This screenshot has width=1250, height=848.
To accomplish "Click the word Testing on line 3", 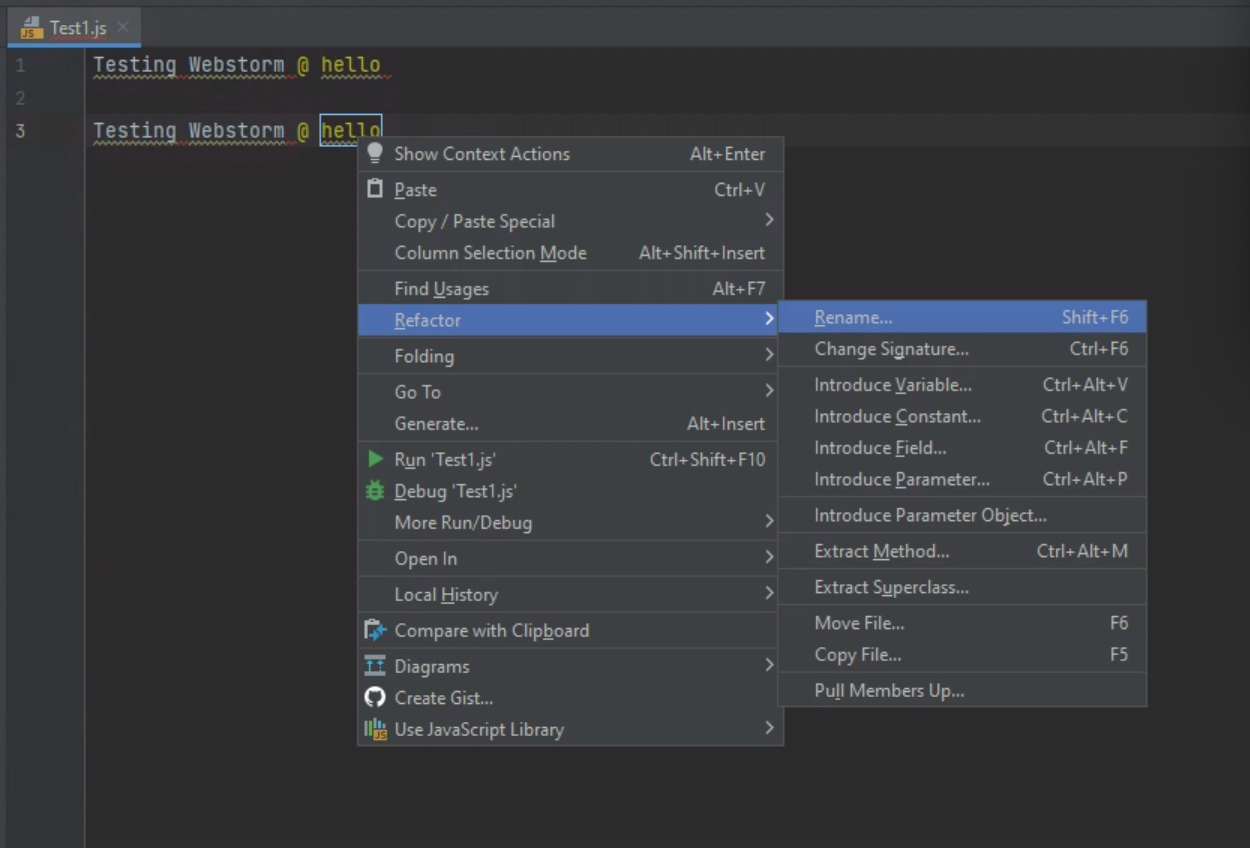I will coord(134,131).
